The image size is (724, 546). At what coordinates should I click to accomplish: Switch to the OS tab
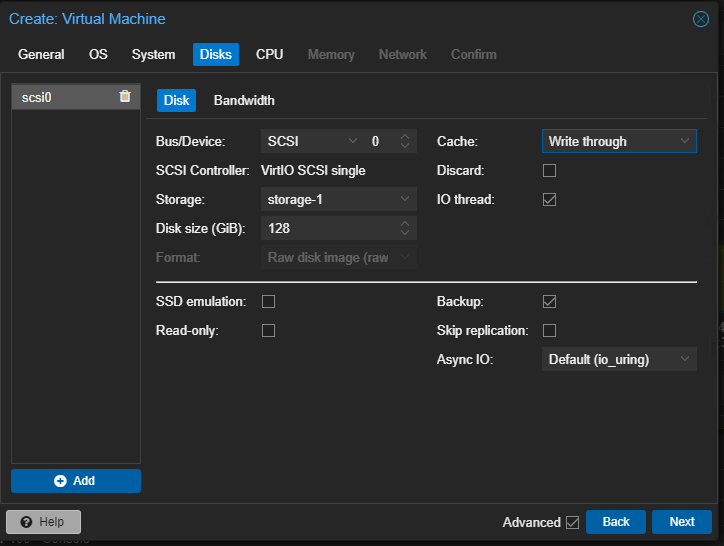coord(98,55)
